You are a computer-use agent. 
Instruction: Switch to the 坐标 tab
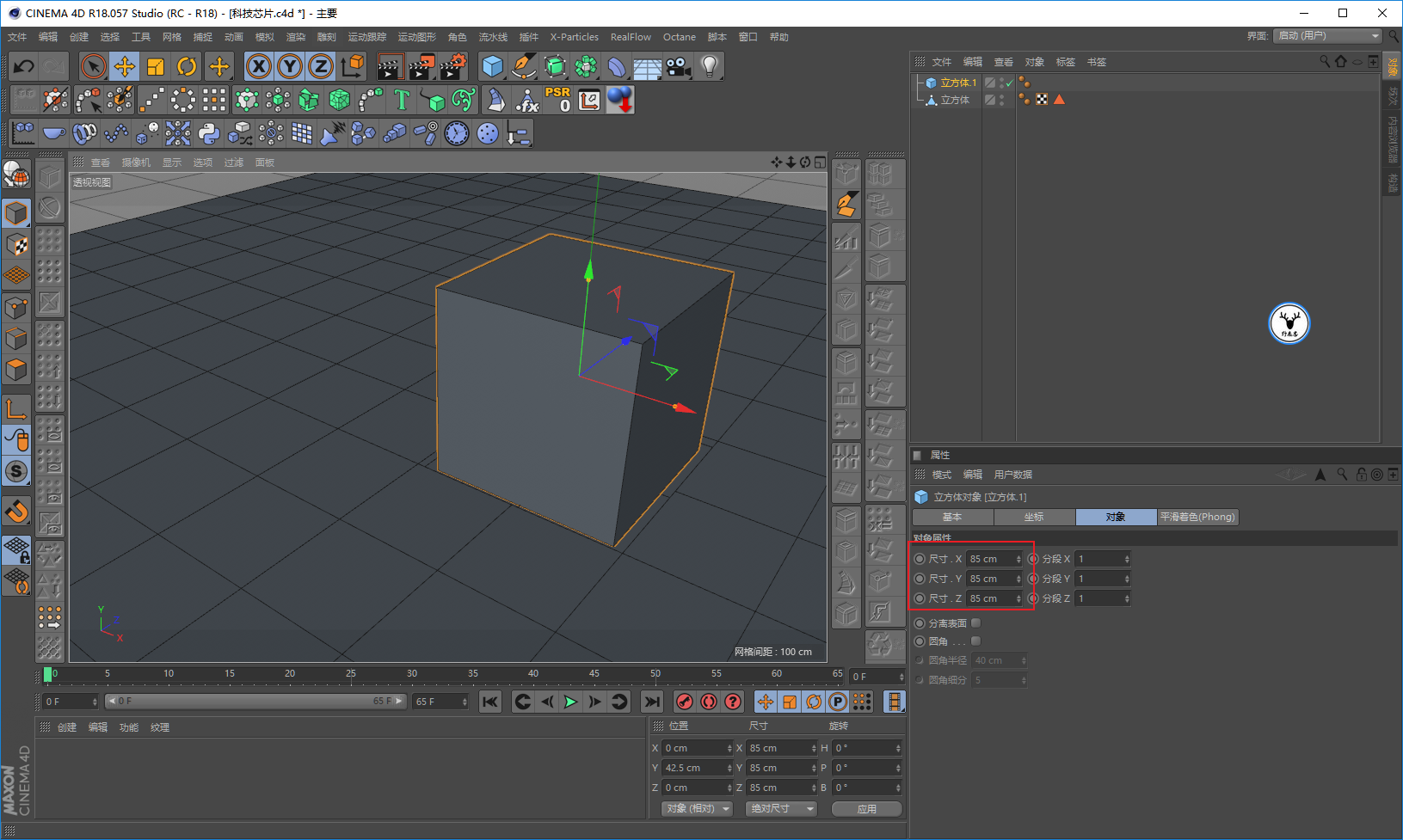click(1034, 517)
